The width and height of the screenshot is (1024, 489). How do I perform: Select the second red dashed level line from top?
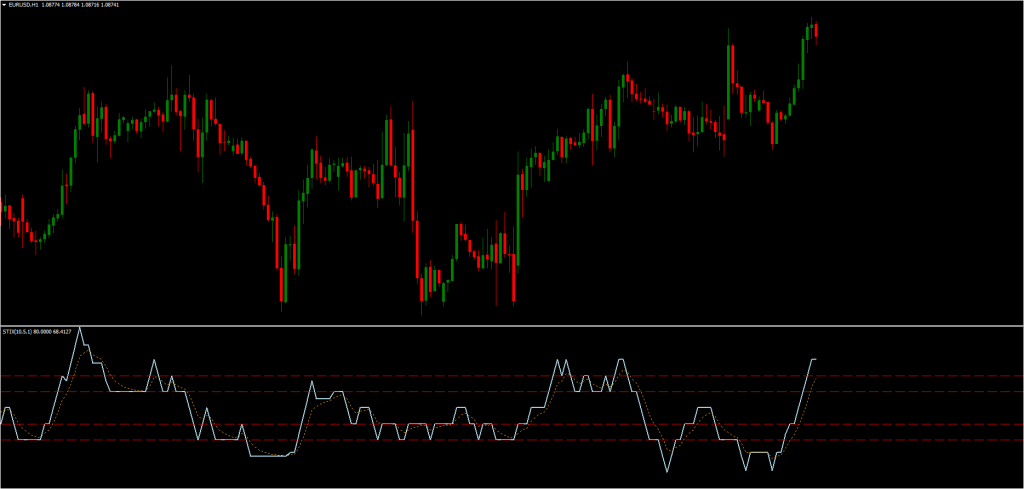point(500,392)
